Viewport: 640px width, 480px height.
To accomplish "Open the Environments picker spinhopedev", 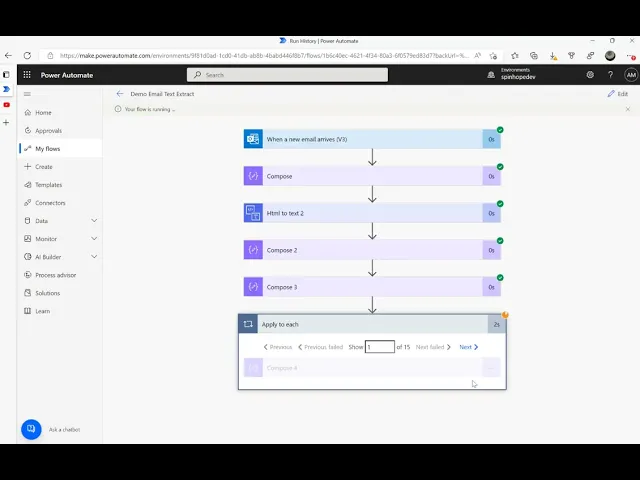I will click(512, 74).
